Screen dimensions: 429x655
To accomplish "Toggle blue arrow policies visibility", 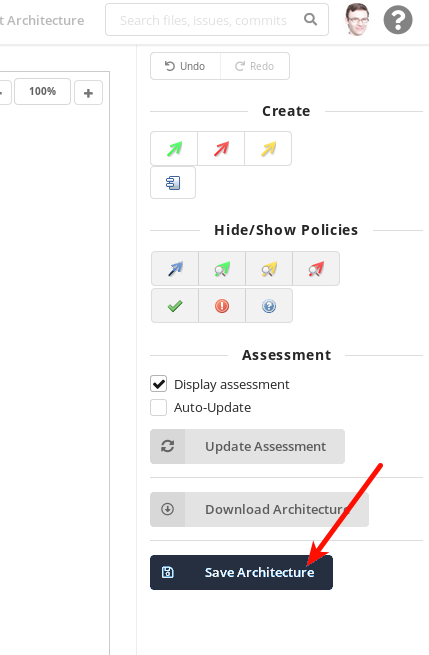I will [x=175, y=269].
